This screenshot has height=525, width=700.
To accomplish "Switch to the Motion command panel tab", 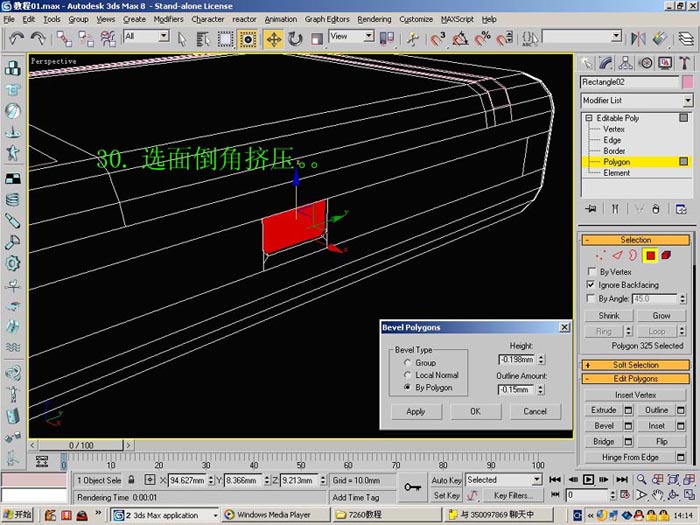I will pos(646,63).
